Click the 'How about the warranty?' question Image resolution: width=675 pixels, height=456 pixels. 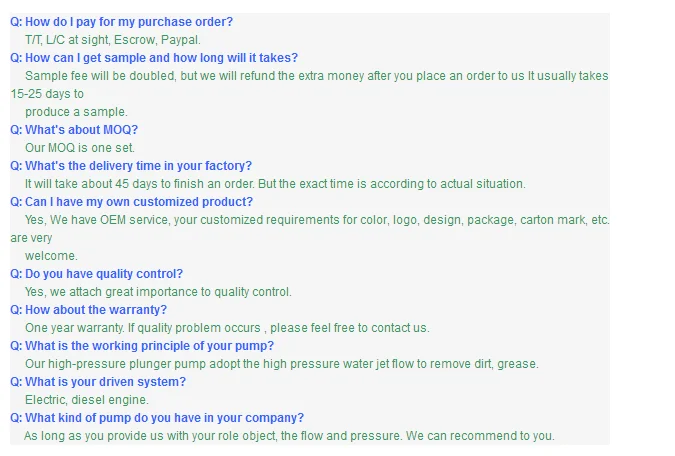click(88, 310)
